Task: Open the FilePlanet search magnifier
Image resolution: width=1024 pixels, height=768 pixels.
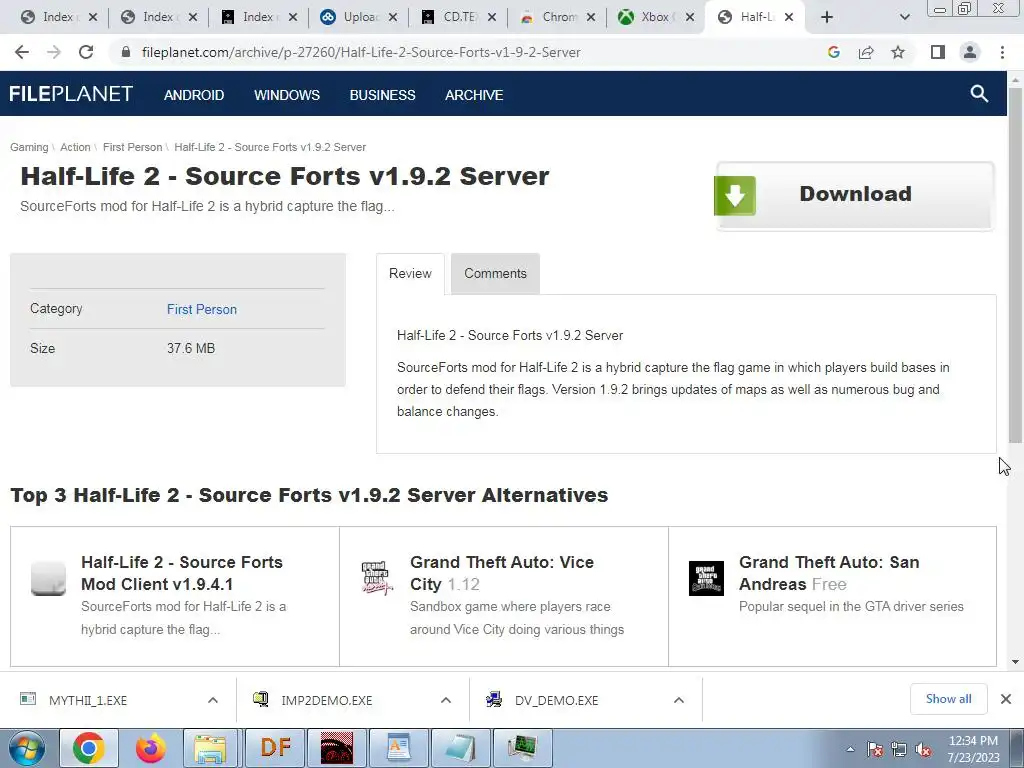Action: click(x=979, y=94)
